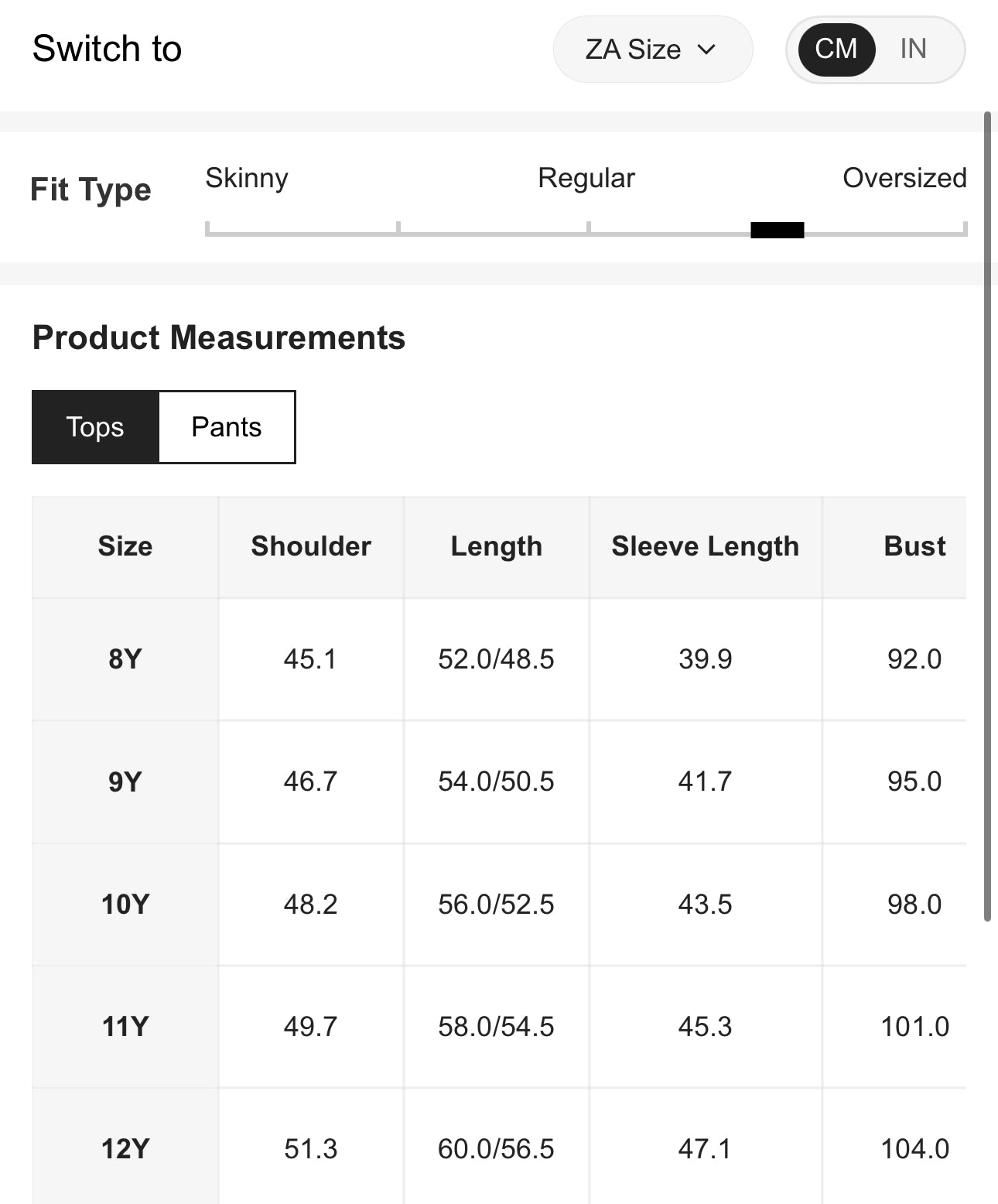
Task: Select the 11Y size row label
Action: coord(125,1027)
